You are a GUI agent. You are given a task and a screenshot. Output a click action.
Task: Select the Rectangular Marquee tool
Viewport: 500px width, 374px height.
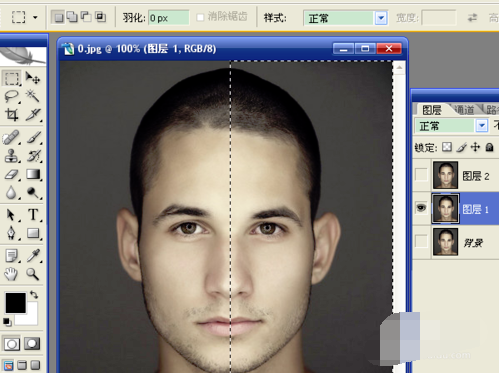tap(12, 78)
